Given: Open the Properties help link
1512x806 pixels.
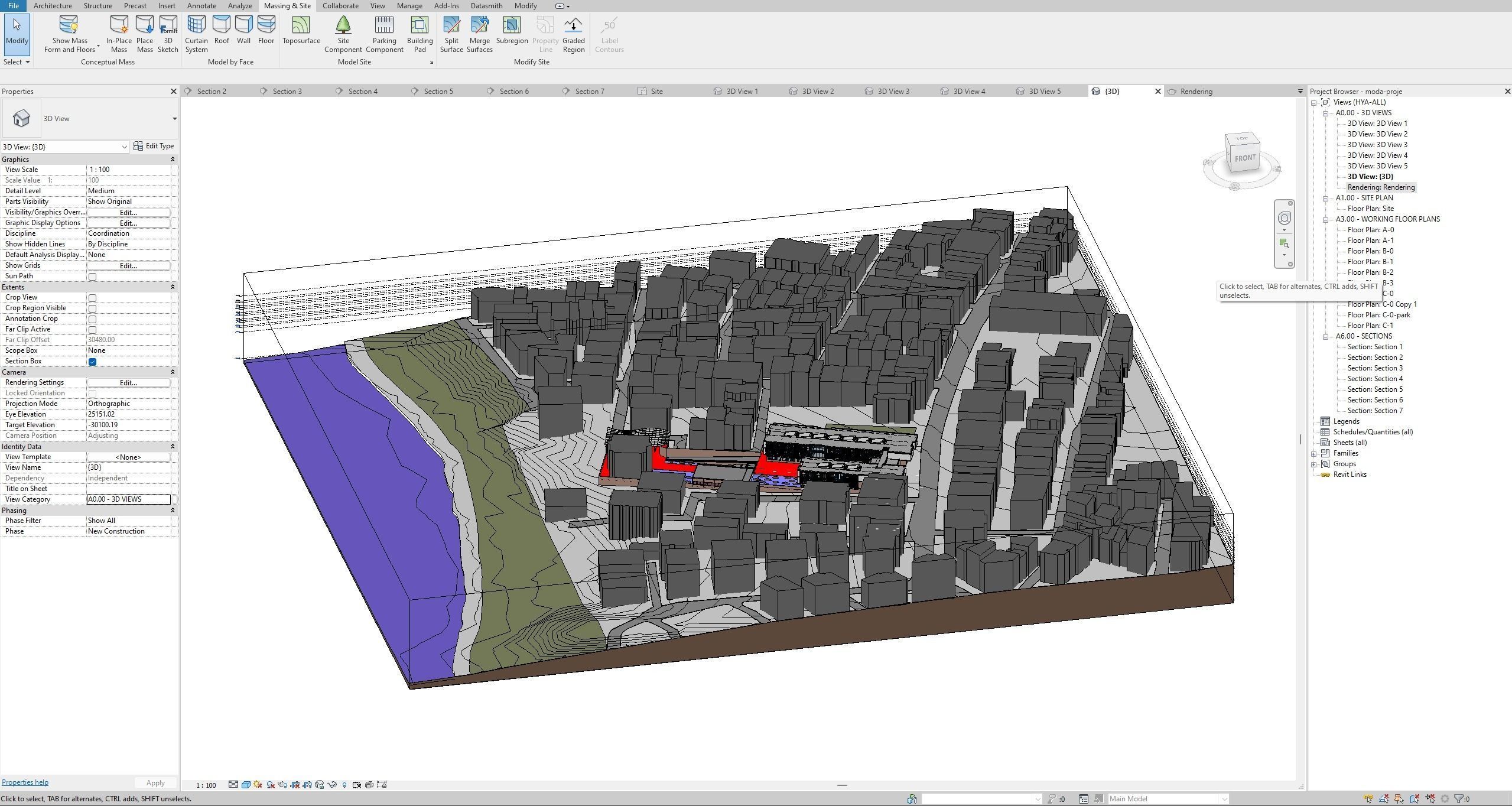Looking at the screenshot, I should [x=25, y=782].
